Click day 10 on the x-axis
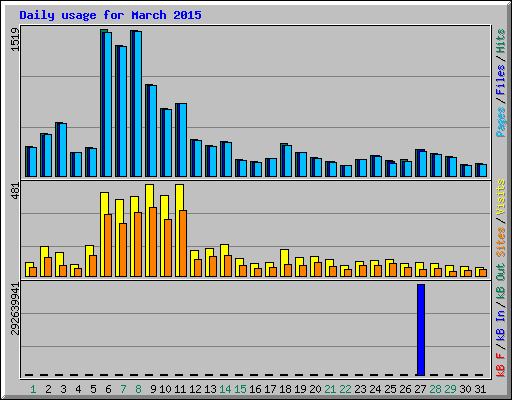This screenshot has width=512, height=400. point(165,389)
